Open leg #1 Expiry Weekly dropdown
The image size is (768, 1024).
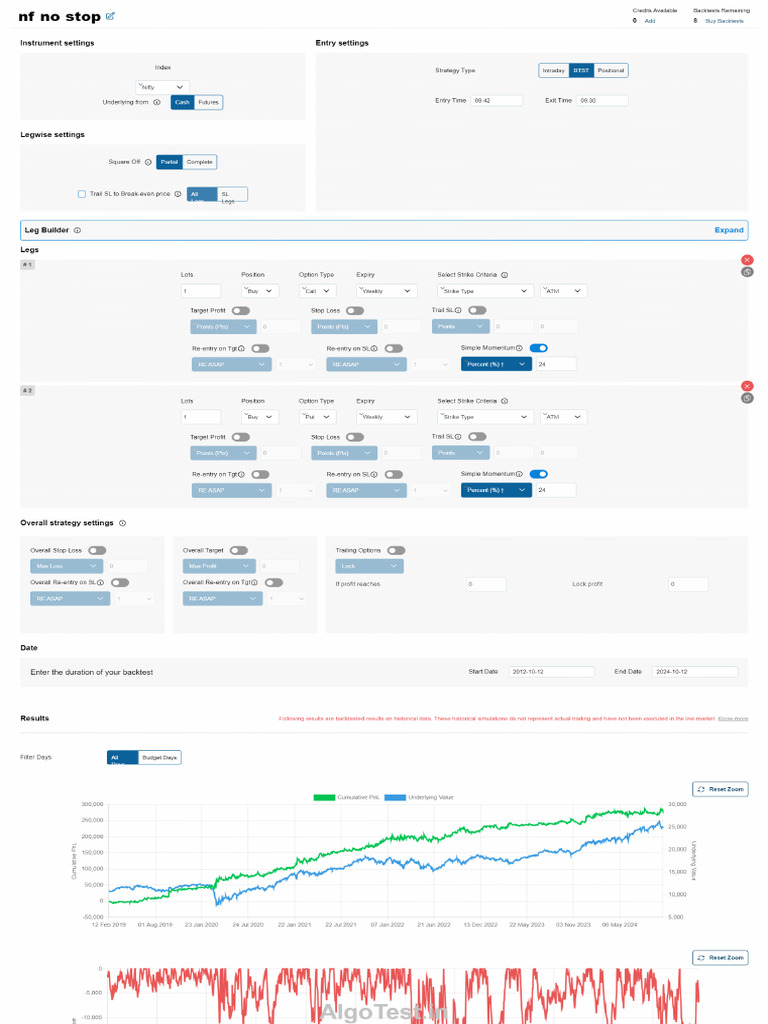[x=387, y=291]
